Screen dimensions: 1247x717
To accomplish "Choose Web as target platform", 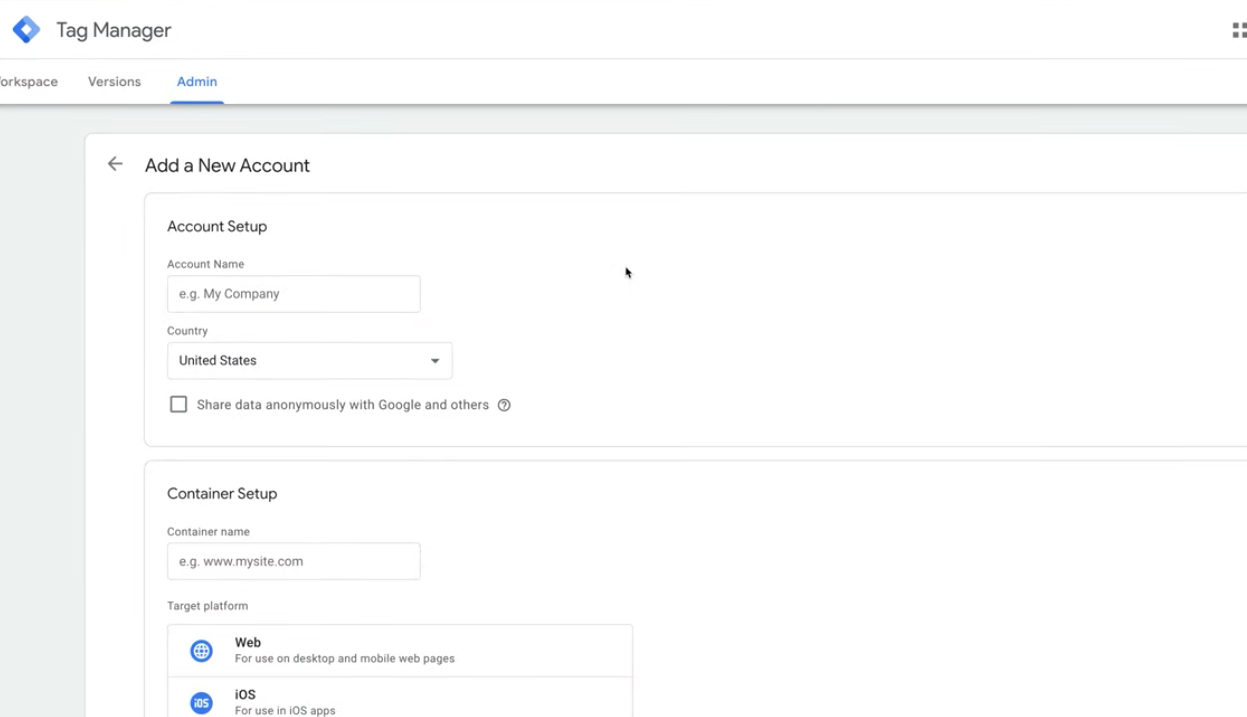I will coord(400,651).
